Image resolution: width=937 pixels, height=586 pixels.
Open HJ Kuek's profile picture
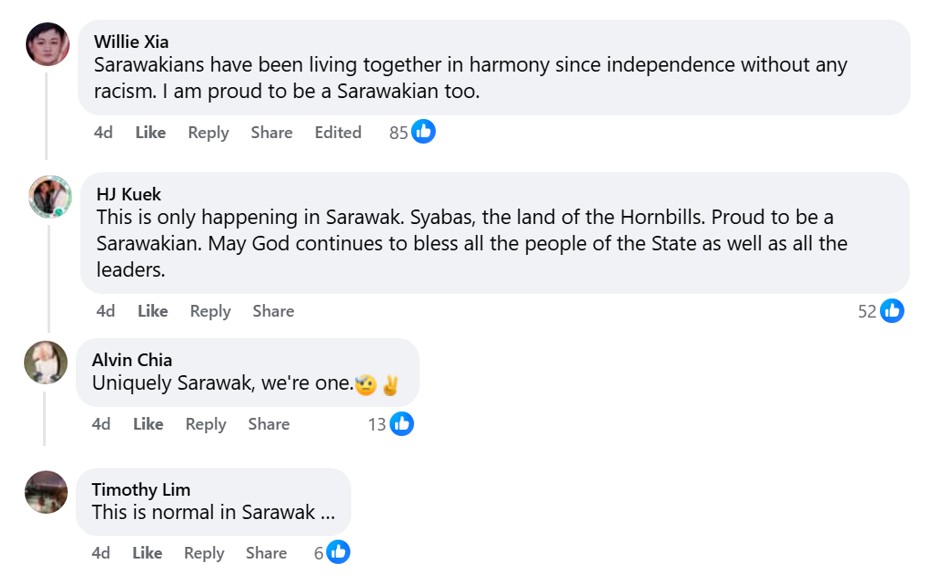pos(49,197)
